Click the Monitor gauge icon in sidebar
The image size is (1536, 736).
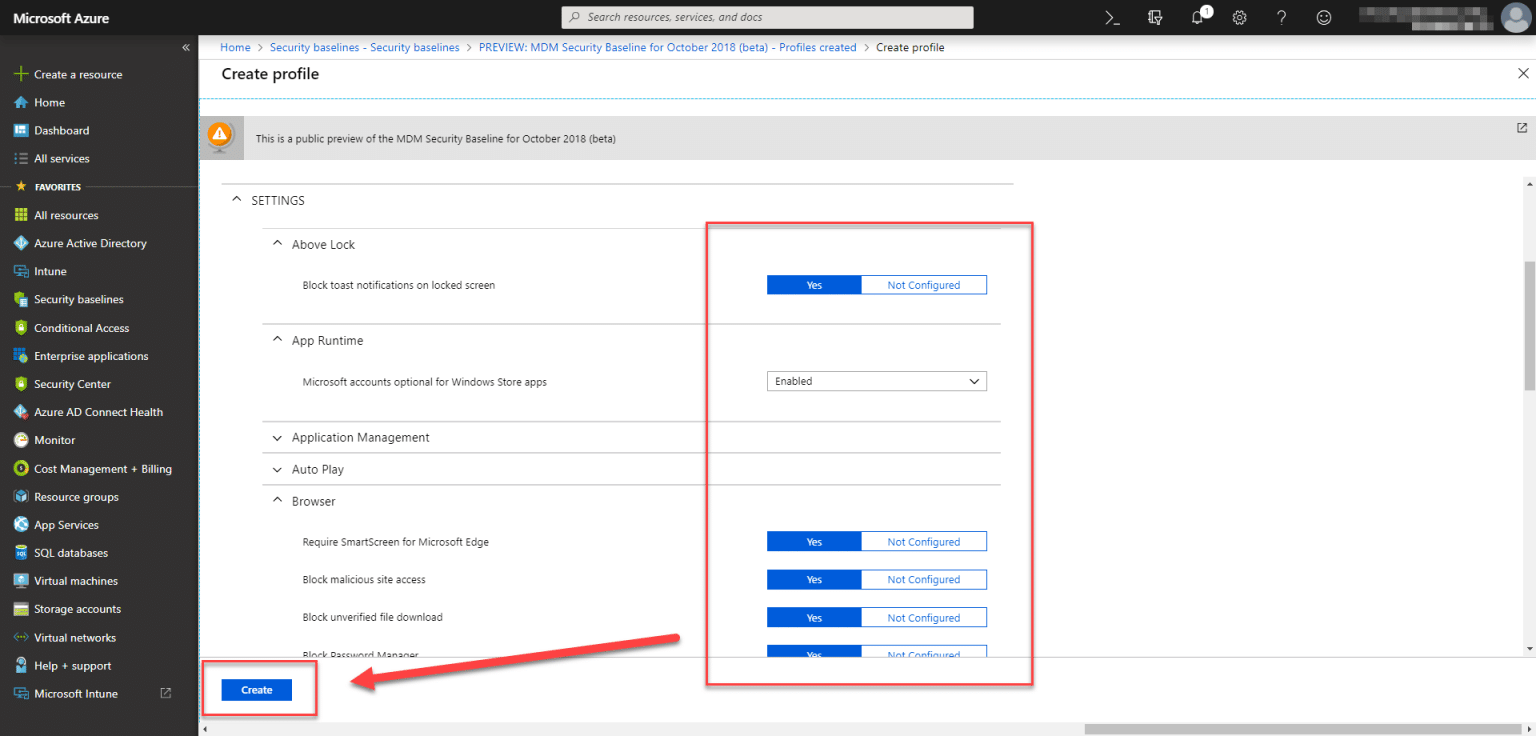pyautogui.click(x=20, y=440)
